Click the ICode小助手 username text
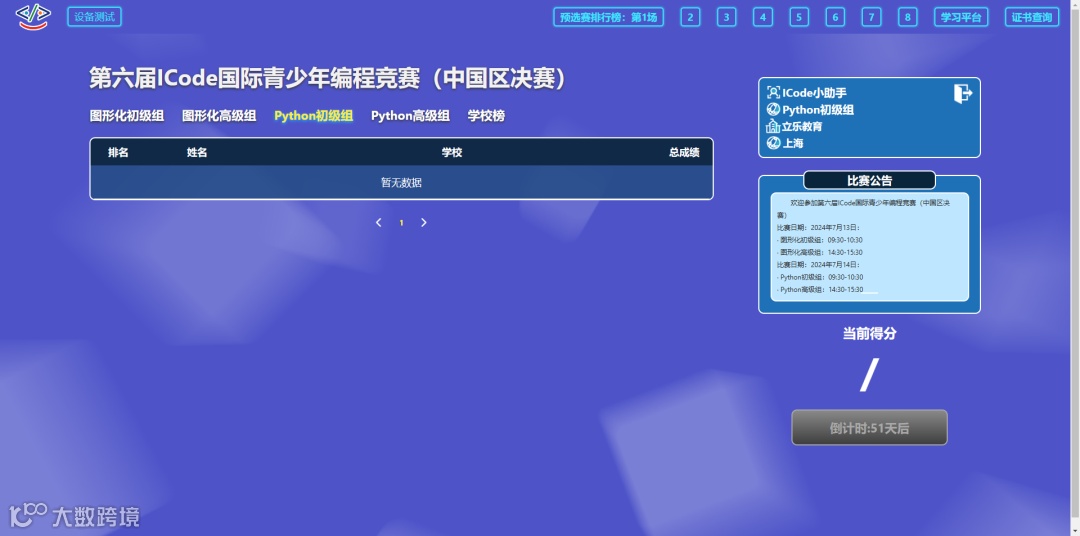This screenshot has width=1080, height=536. pyautogui.click(x=815, y=93)
